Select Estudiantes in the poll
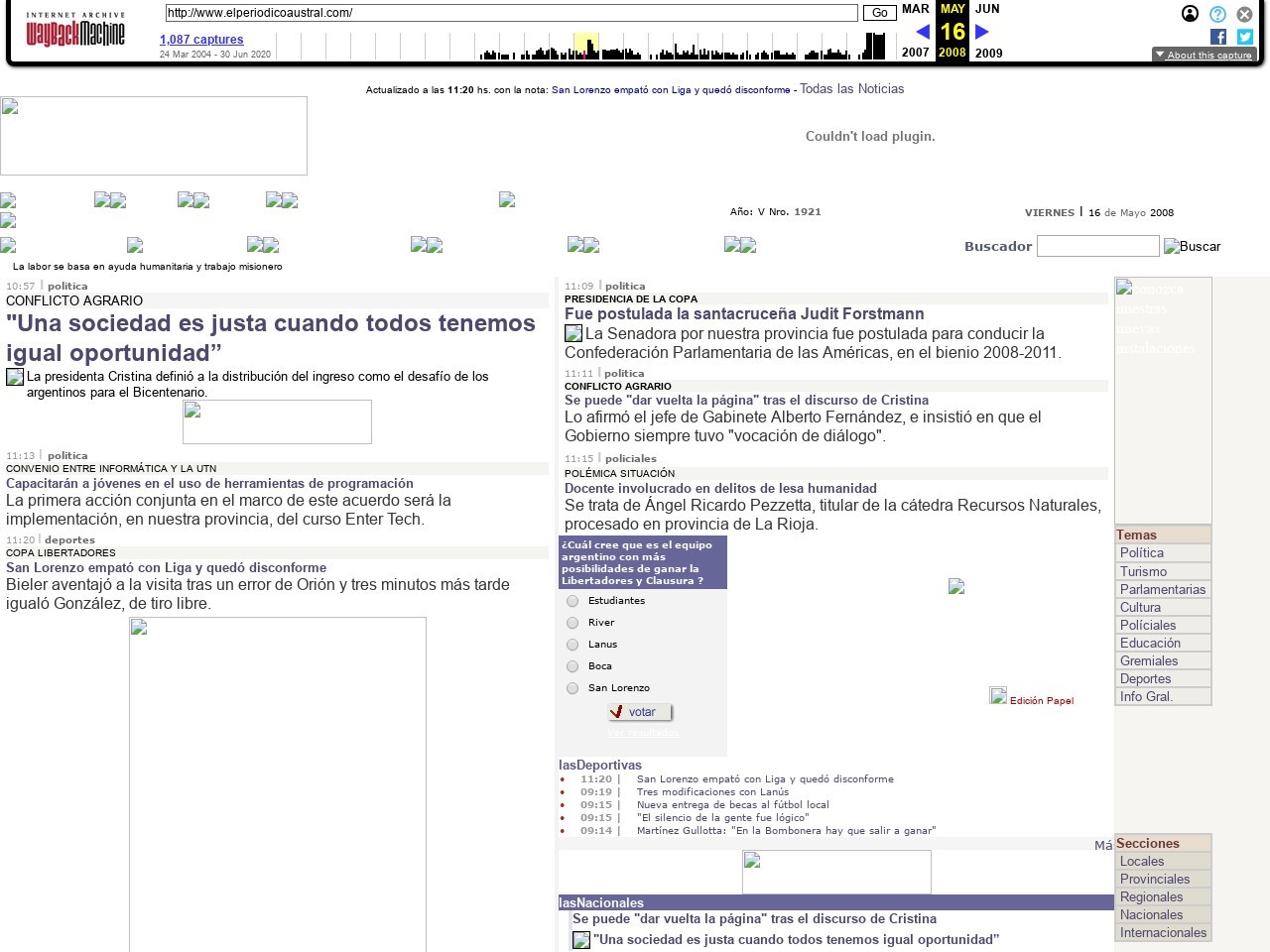 [x=572, y=601]
